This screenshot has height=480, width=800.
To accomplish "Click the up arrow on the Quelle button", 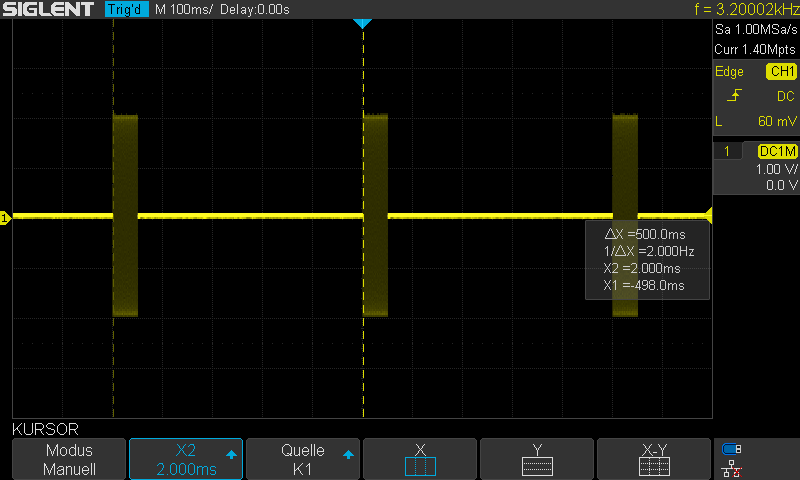I will tap(348, 454).
